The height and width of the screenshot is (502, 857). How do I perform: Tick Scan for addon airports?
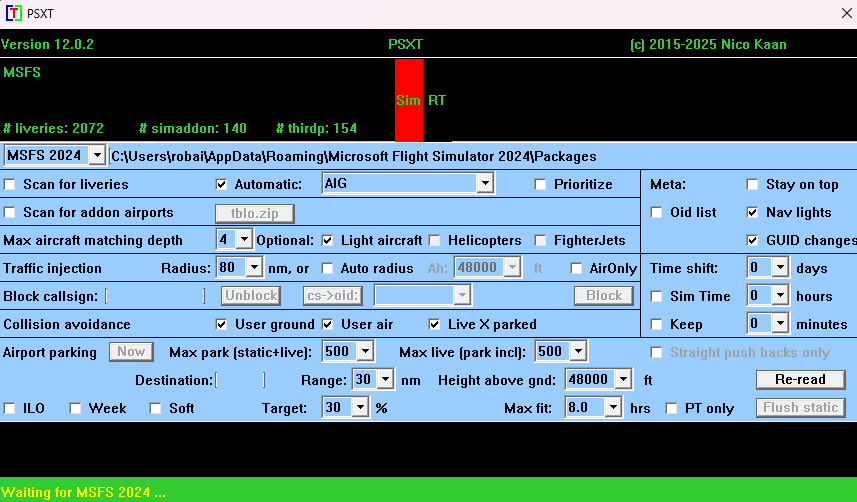coord(9,212)
